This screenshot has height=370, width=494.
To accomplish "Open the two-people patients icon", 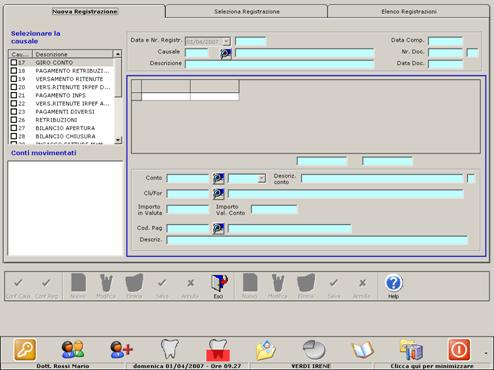I will 73,349.
